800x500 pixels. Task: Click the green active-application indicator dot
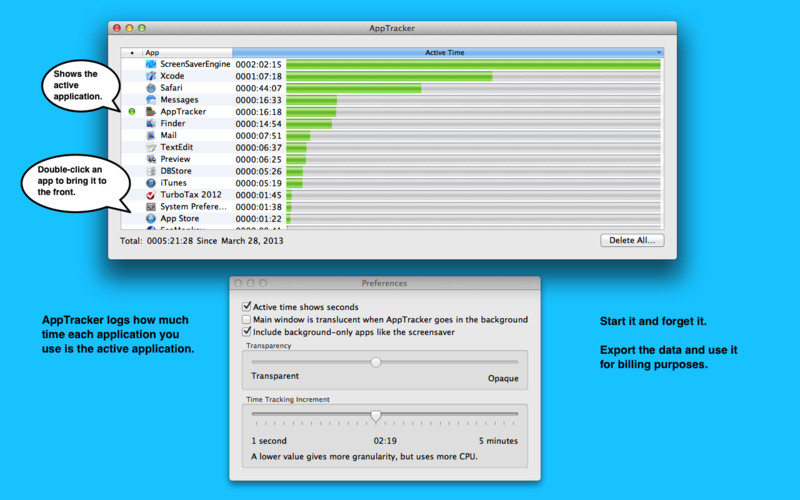(132, 111)
